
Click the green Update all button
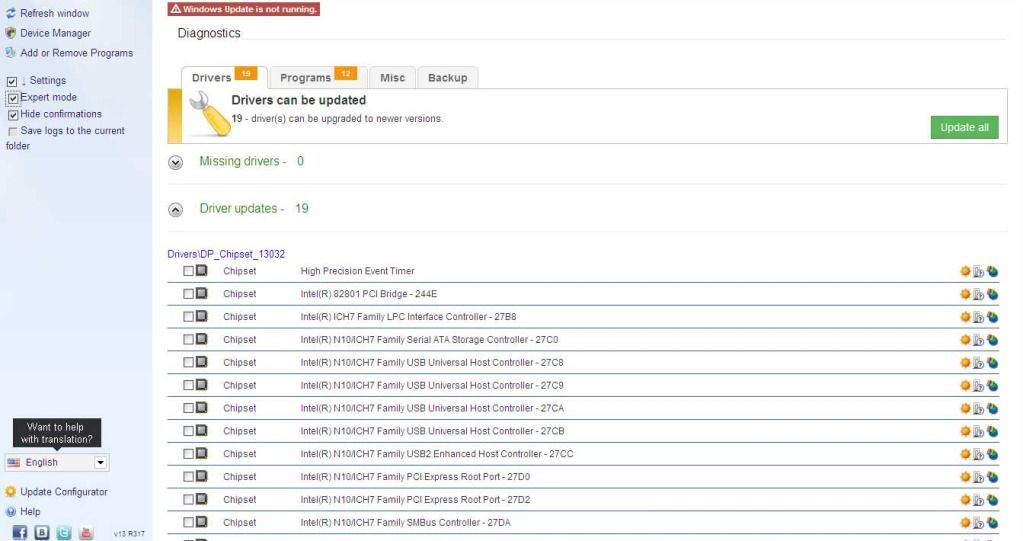click(x=964, y=127)
